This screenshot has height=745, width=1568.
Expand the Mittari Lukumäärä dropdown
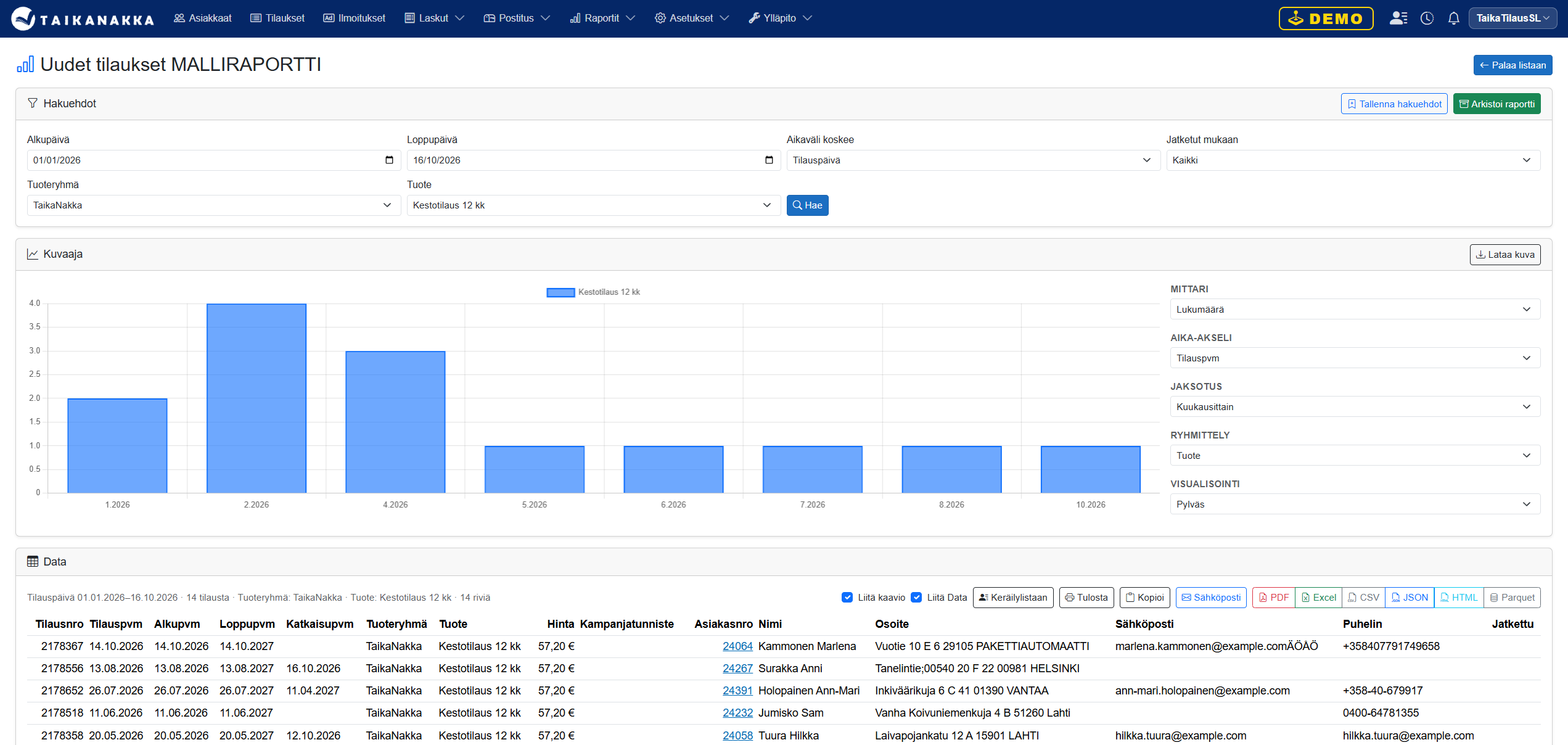coord(1355,310)
